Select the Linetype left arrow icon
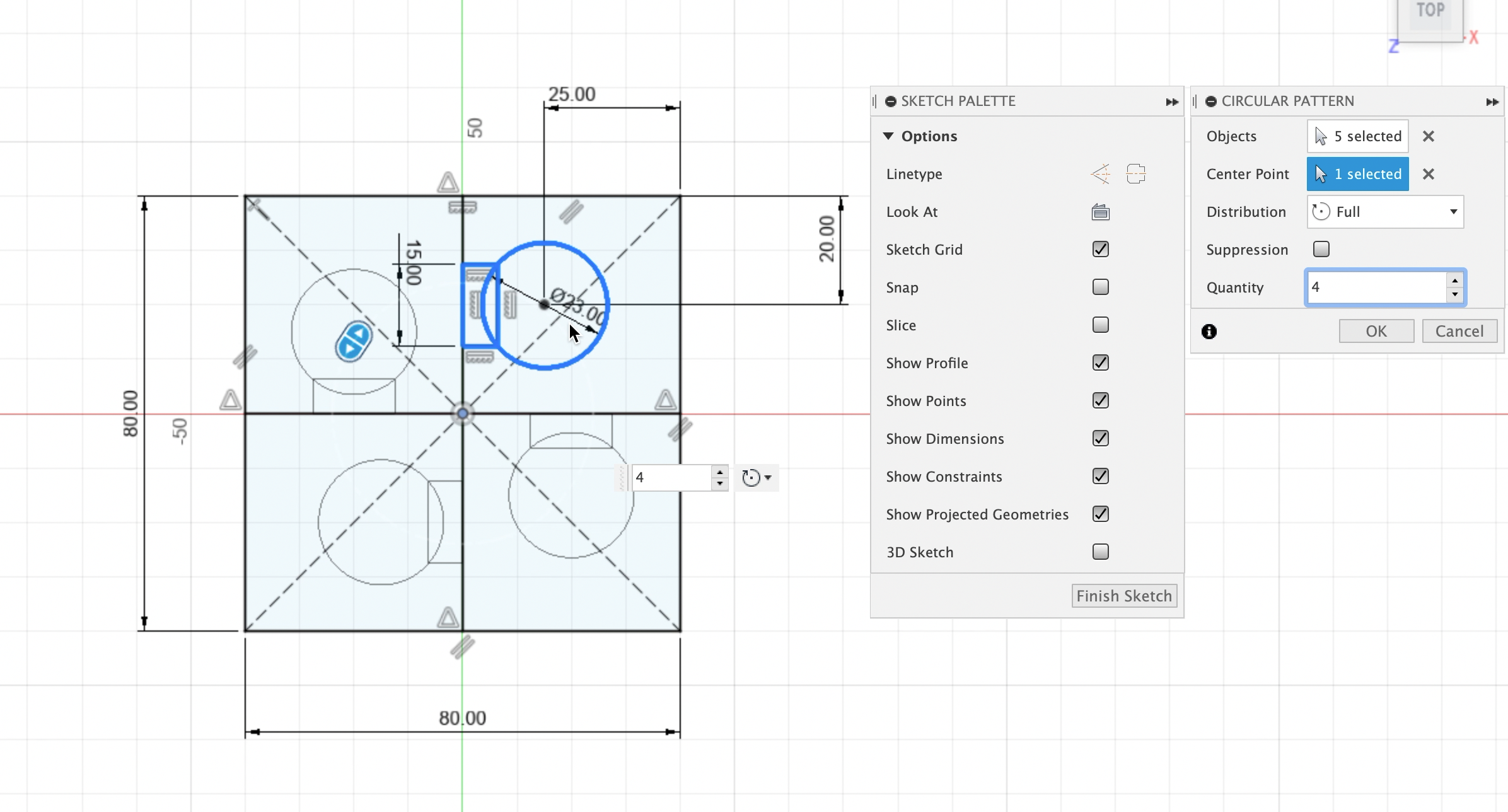Image resolution: width=1508 pixels, height=812 pixels. [x=1099, y=173]
